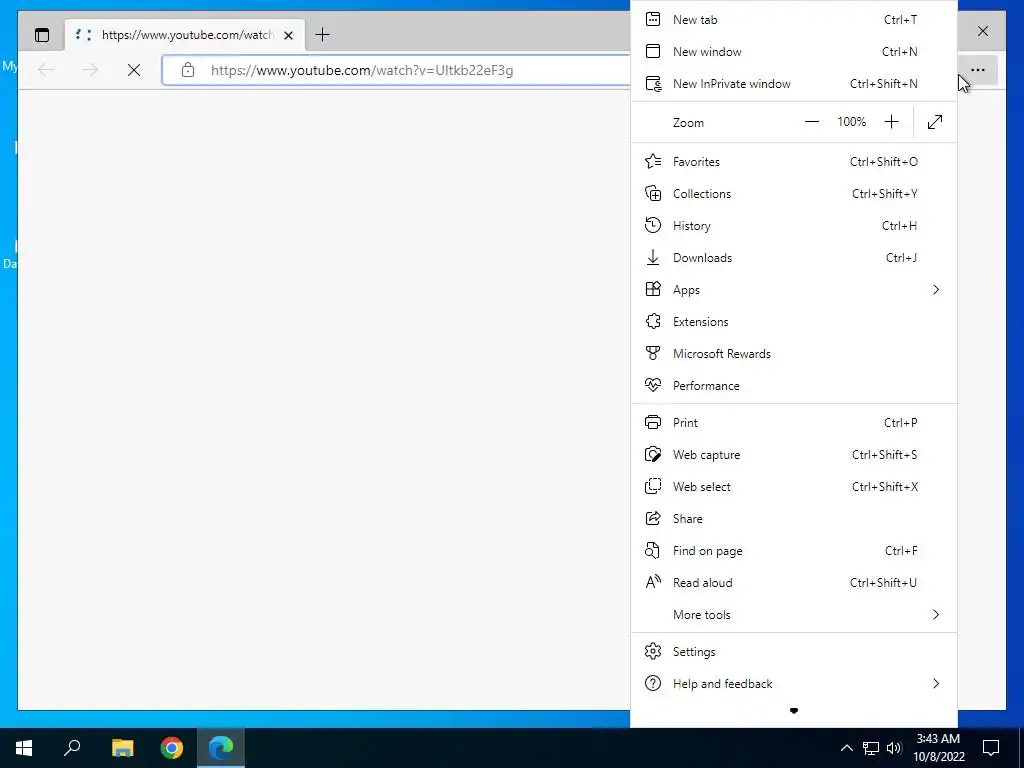Image resolution: width=1024 pixels, height=768 pixels.
Task: Open the notification center icon
Action: tap(991, 748)
